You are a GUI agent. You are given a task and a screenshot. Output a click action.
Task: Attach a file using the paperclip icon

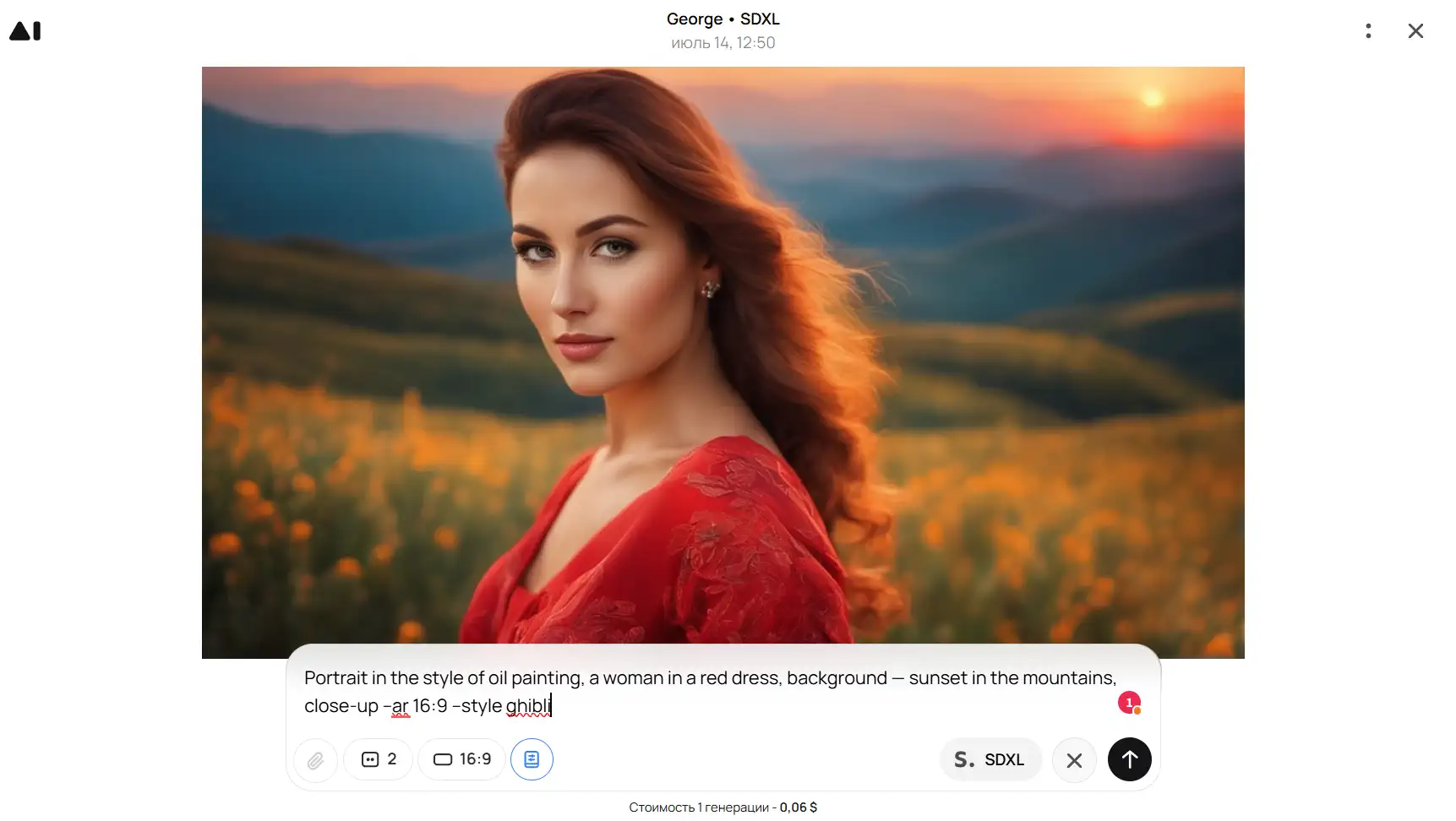(315, 760)
